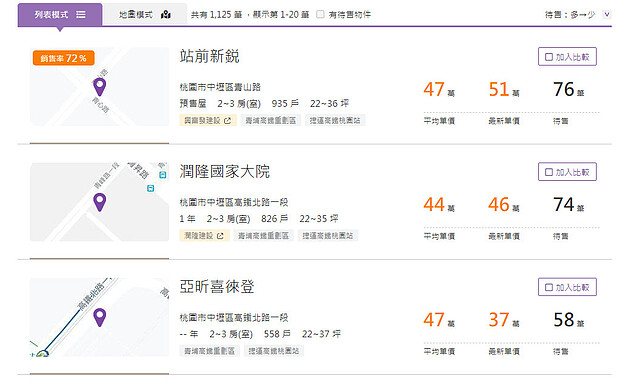Click average price 47萬 for 站前新銳
Screen dimensions: 639x387
(439, 89)
